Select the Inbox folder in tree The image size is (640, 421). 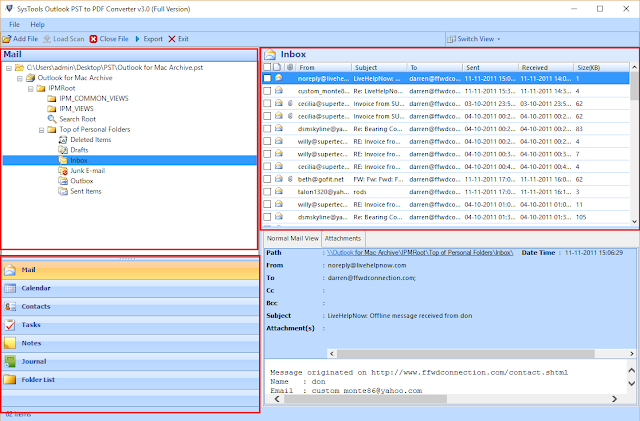click(x=79, y=160)
